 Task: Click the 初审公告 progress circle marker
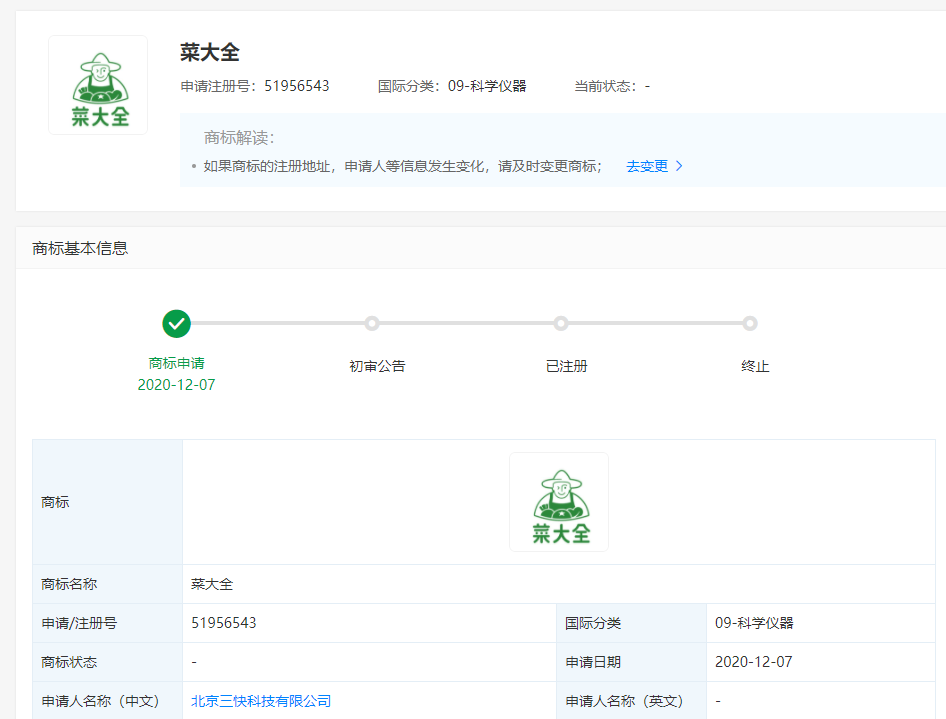(372, 323)
